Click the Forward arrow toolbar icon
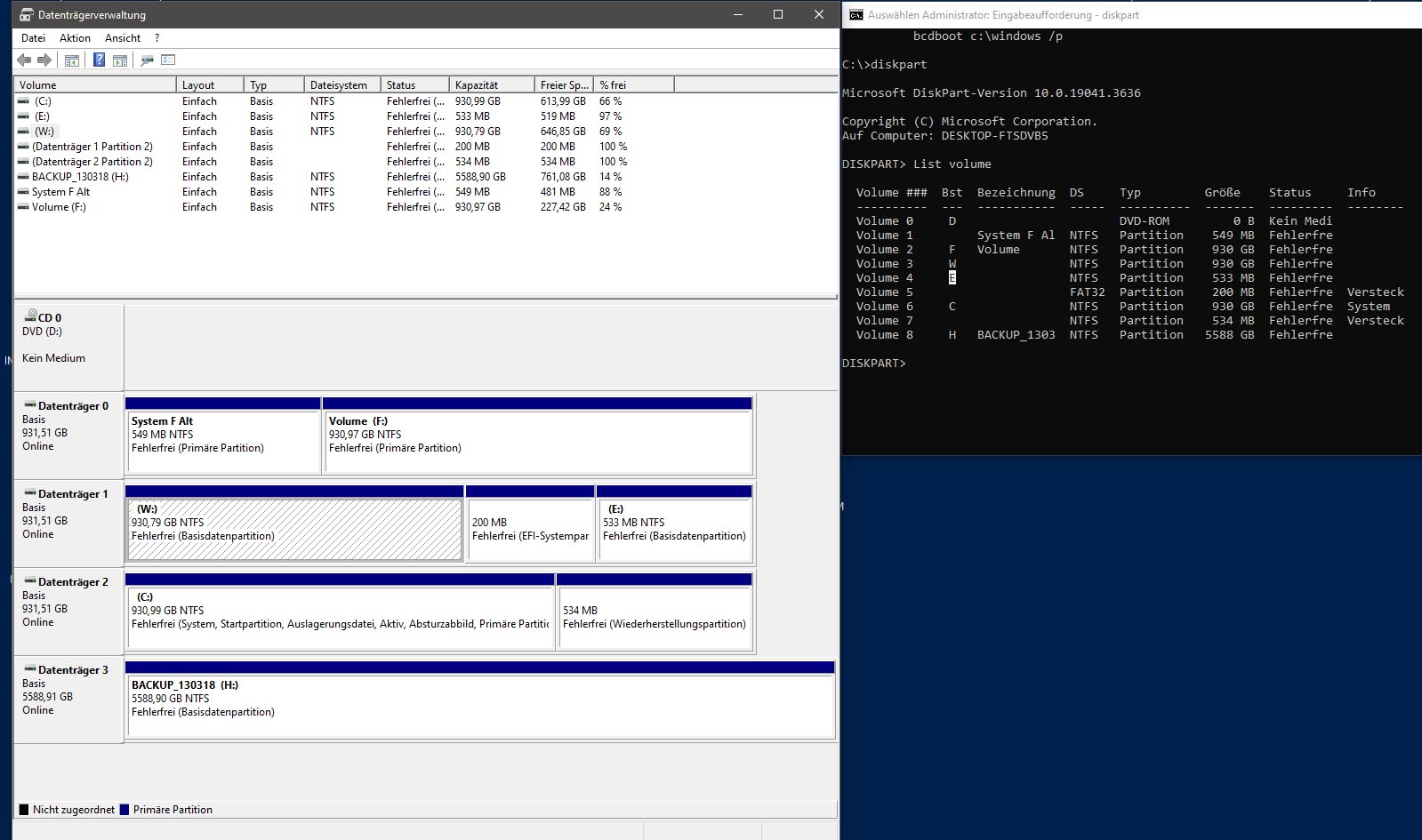This screenshot has width=1422, height=840. [x=44, y=60]
